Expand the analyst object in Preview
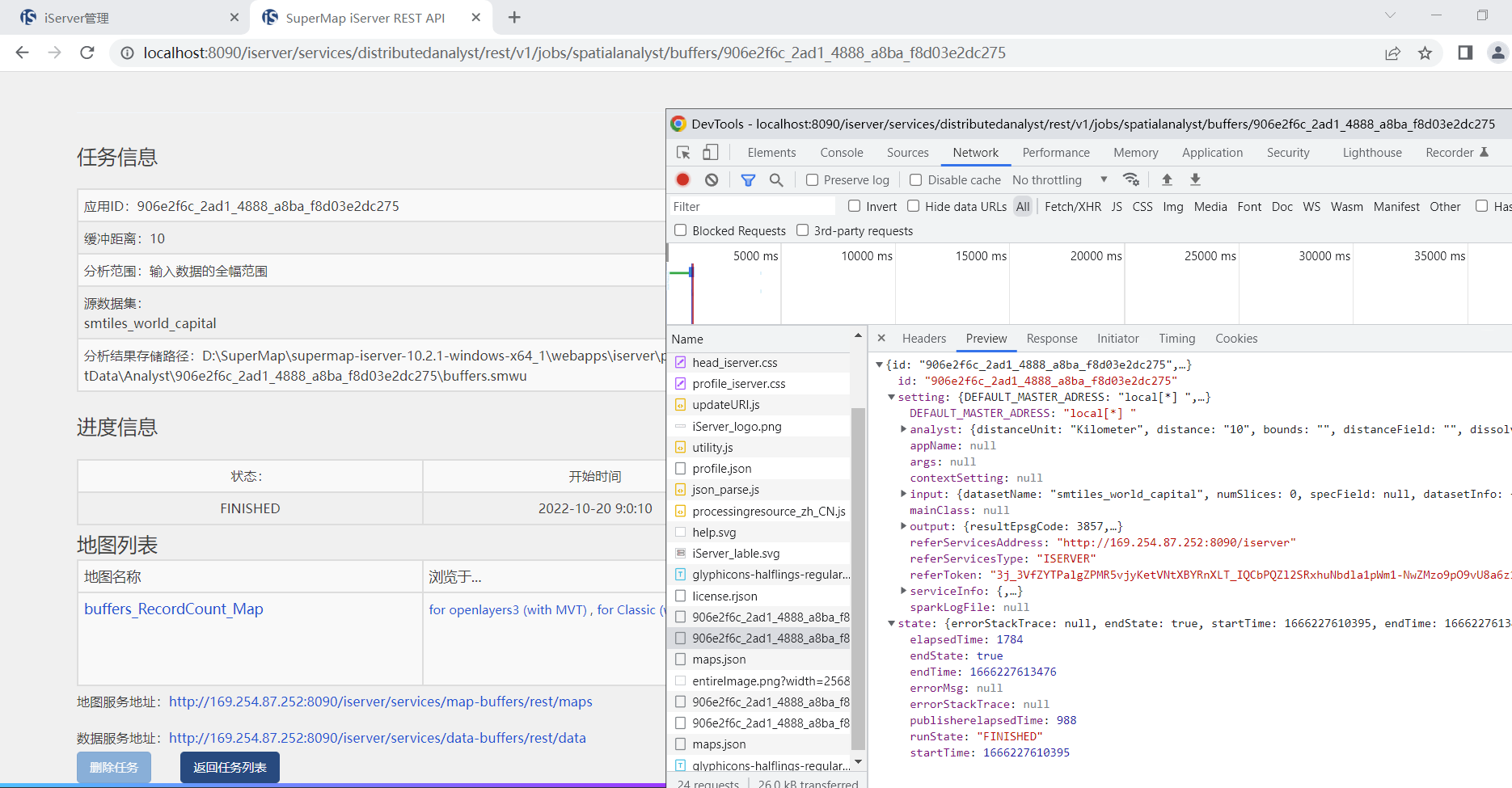 (903, 429)
